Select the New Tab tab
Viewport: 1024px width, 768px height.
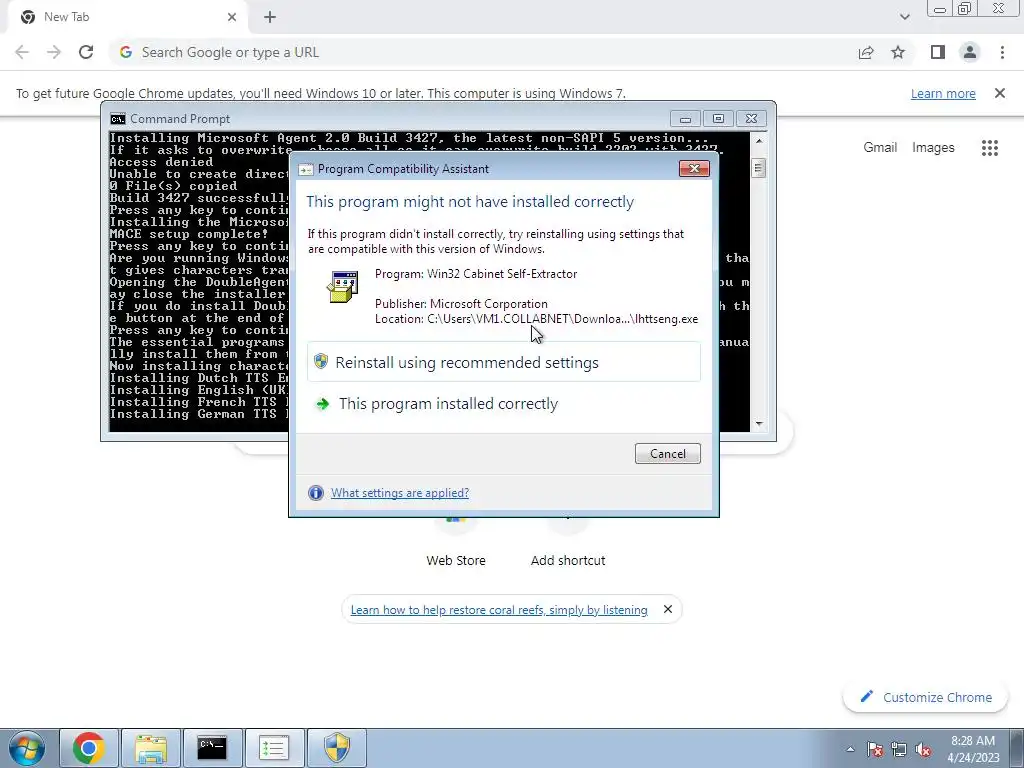(127, 17)
